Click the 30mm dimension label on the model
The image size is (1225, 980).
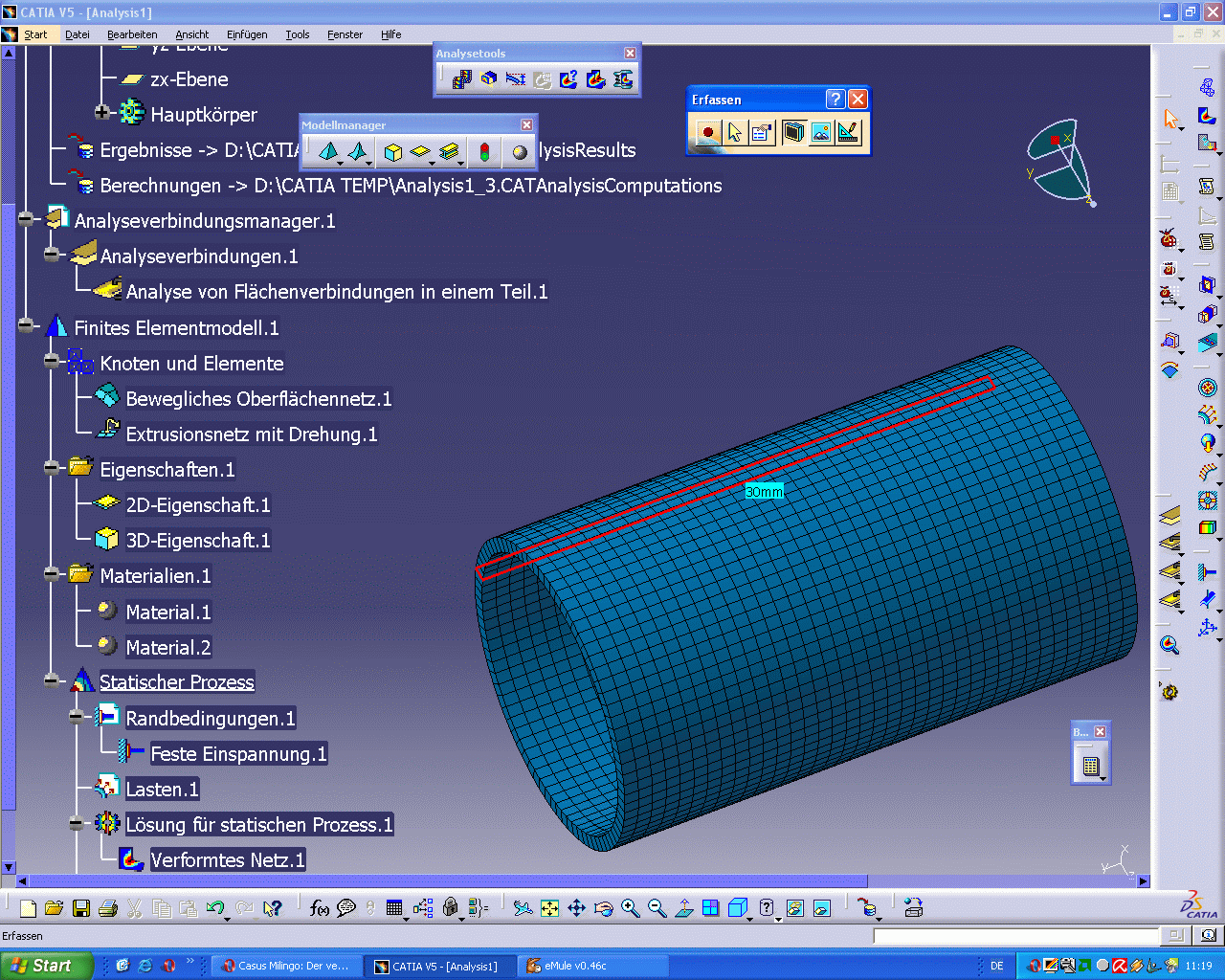765,492
